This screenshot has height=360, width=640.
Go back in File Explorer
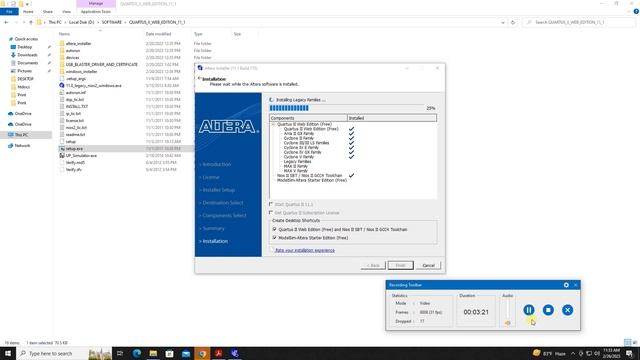pyautogui.click(x=6, y=22)
